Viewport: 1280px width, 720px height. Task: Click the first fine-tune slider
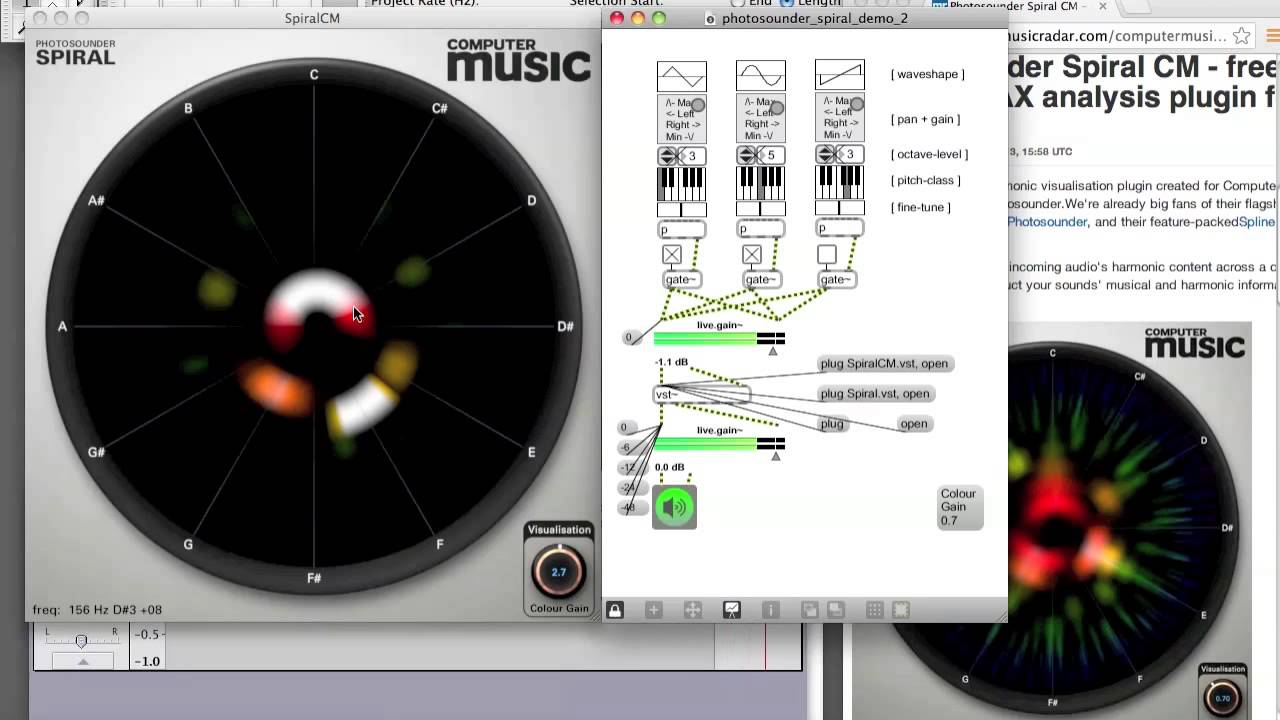(681, 209)
